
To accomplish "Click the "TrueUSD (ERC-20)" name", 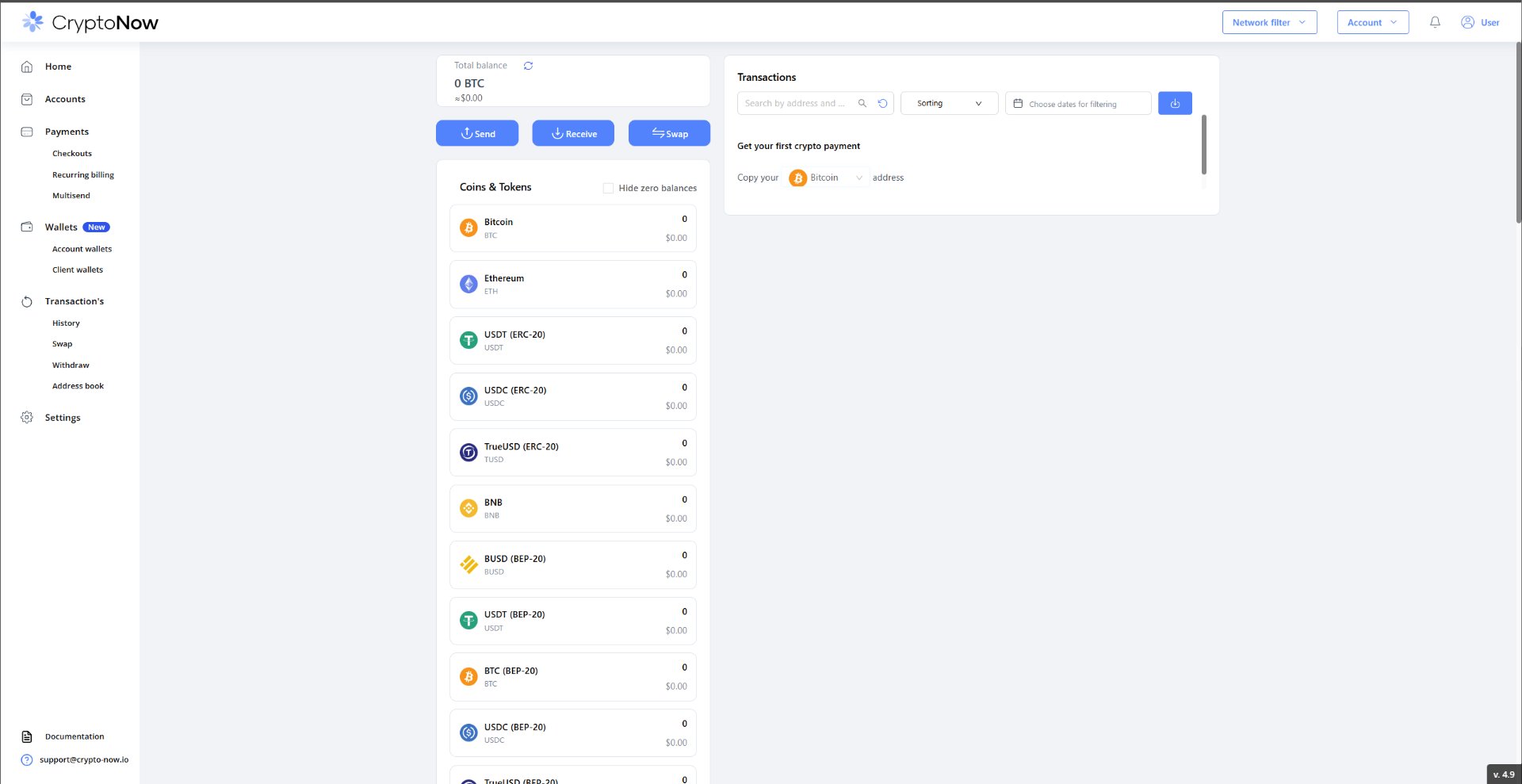I will click(522, 446).
